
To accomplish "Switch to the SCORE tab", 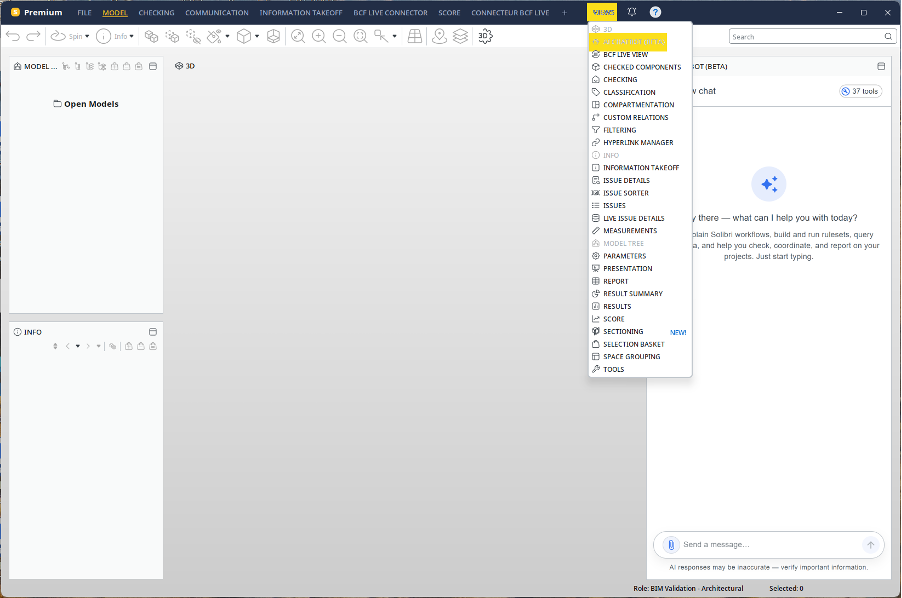I will pos(449,13).
